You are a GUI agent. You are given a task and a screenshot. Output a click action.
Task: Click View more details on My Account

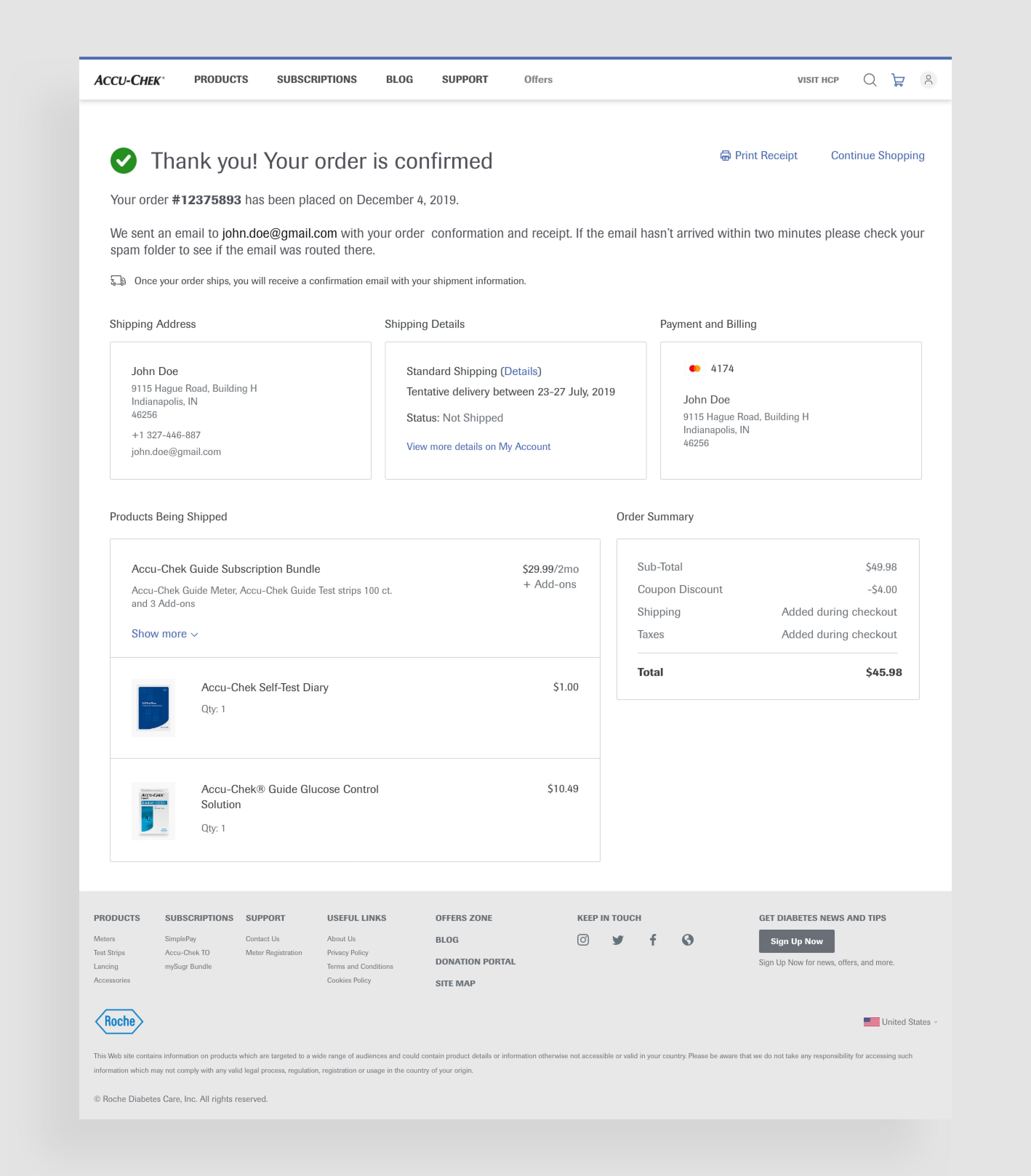pyautogui.click(x=478, y=446)
